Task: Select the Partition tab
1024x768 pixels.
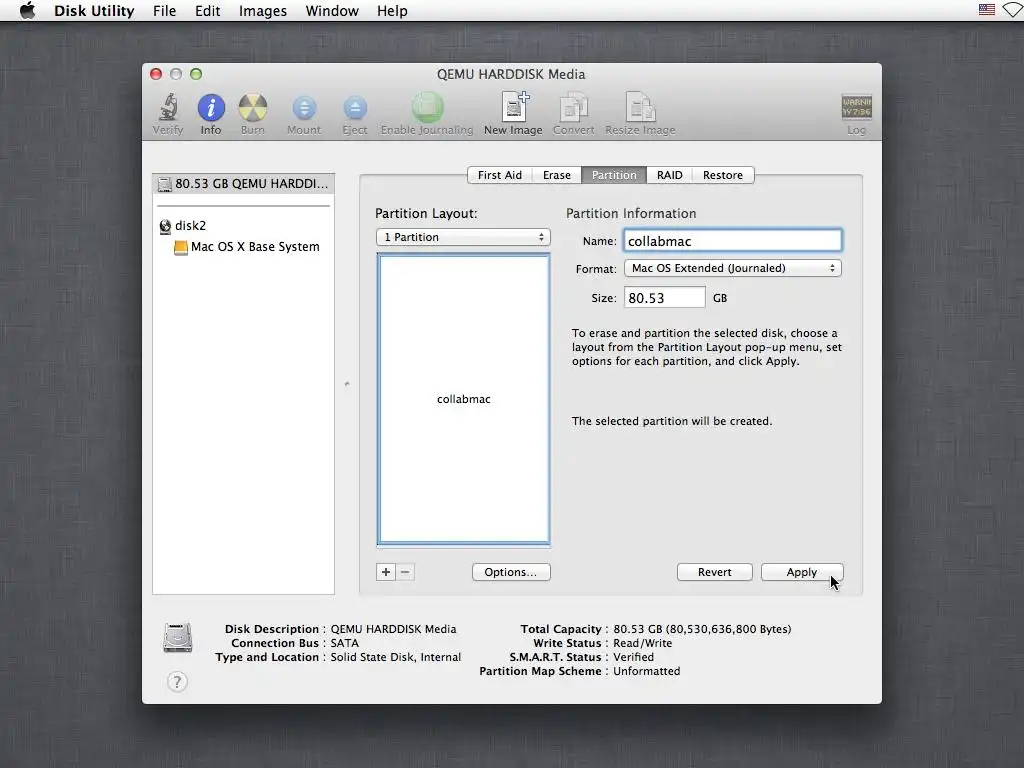Action: (x=614, y=175)
